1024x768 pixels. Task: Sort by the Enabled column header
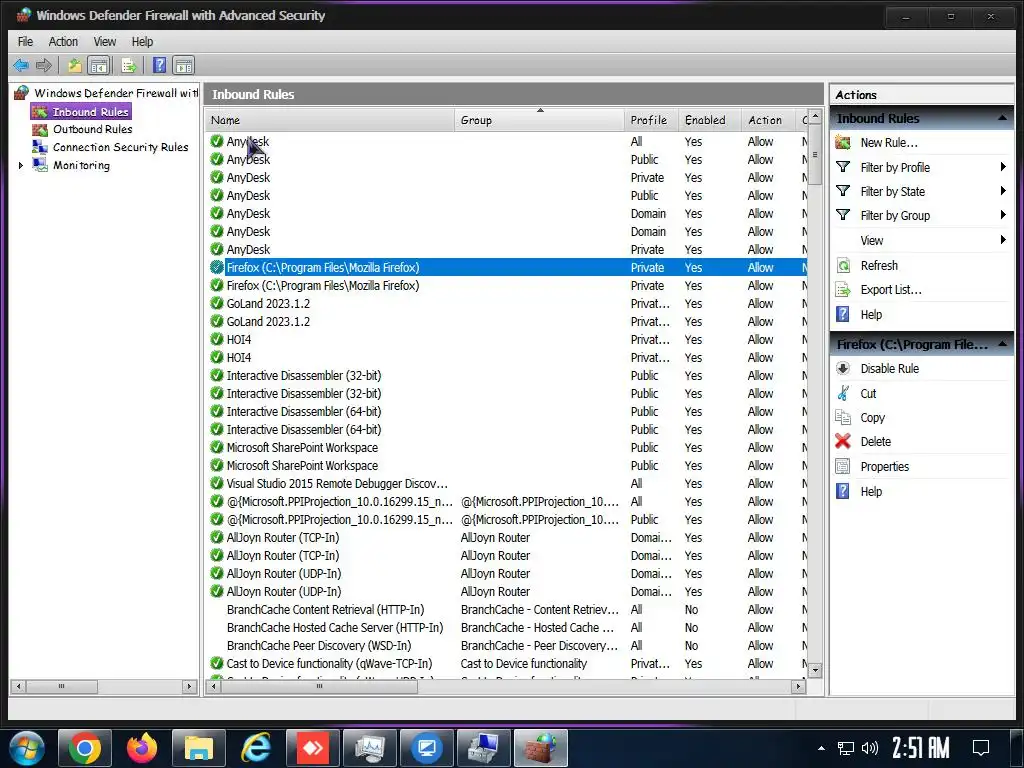tap(710, 120)
